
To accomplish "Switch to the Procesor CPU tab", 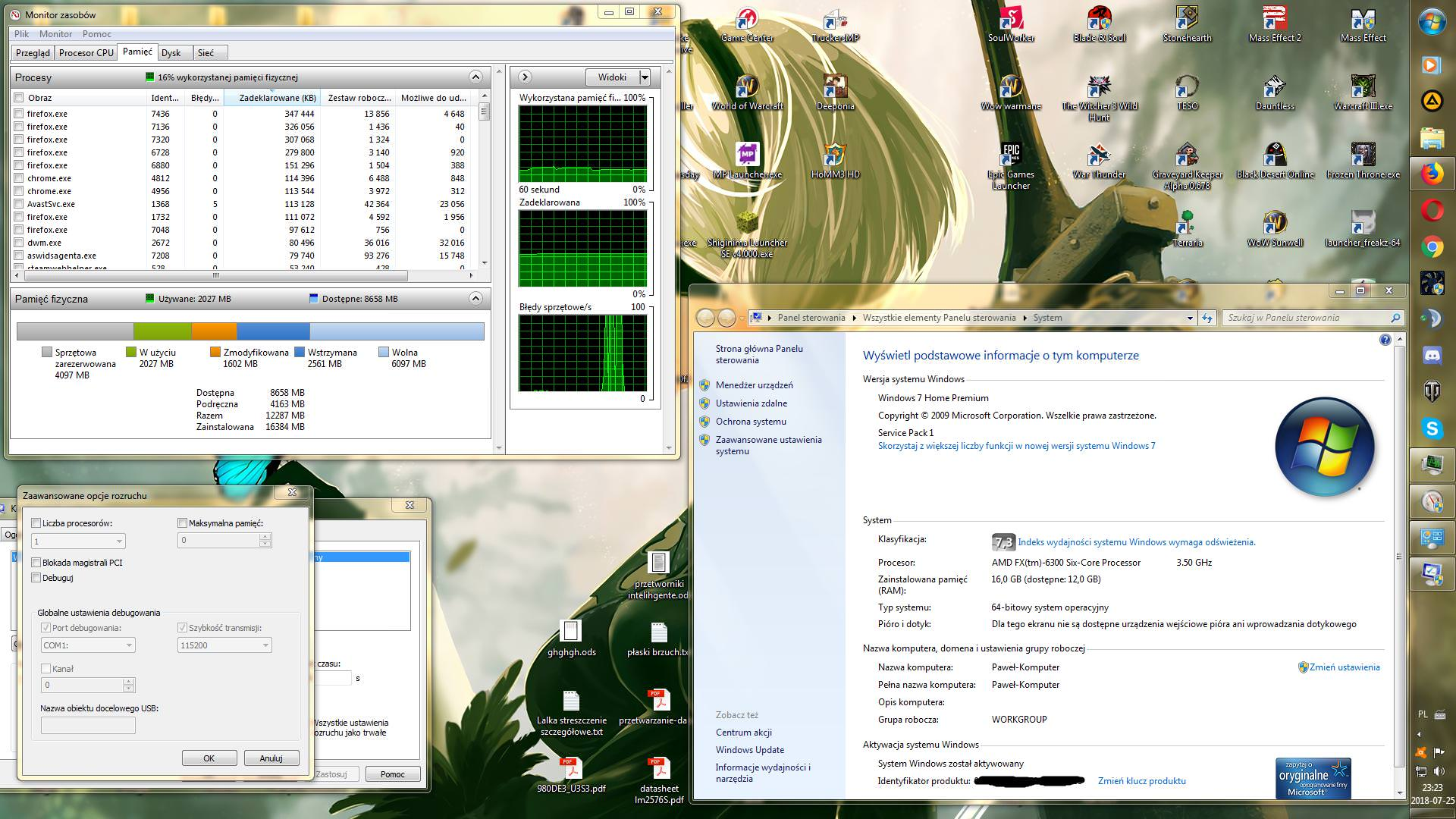I will tap(86, 53).
